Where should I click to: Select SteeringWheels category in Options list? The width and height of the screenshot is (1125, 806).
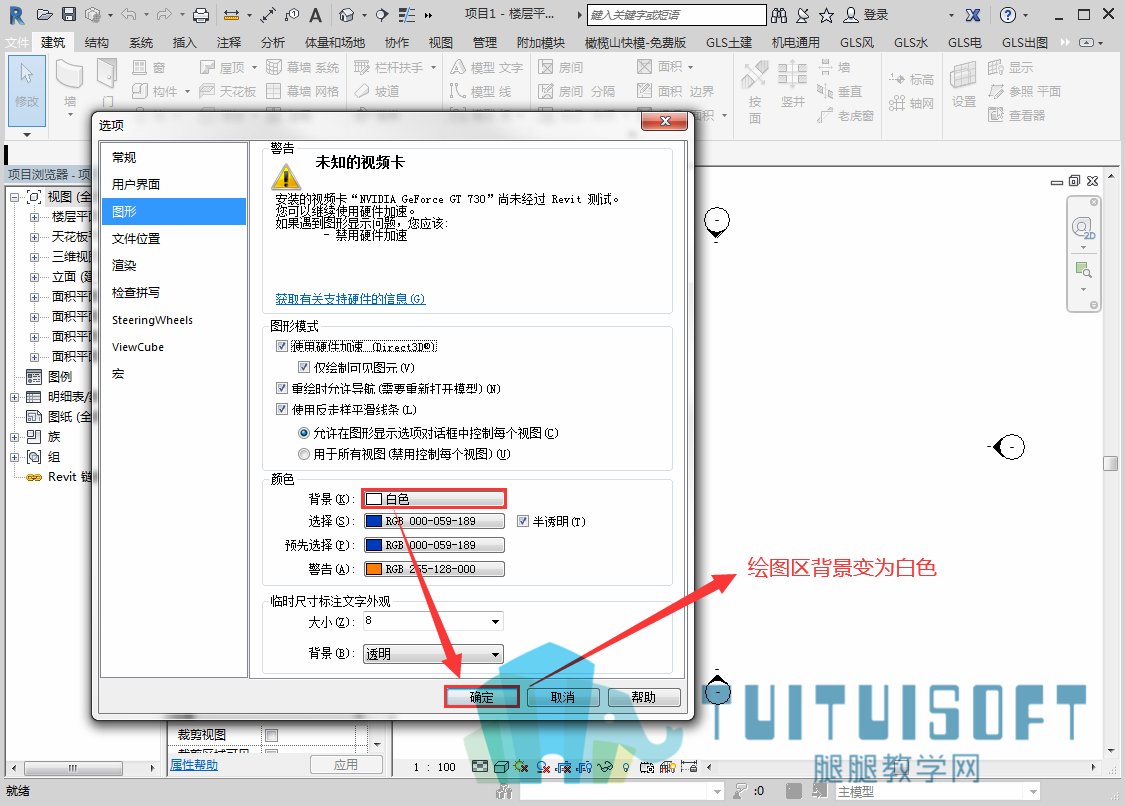pos(174,320)
